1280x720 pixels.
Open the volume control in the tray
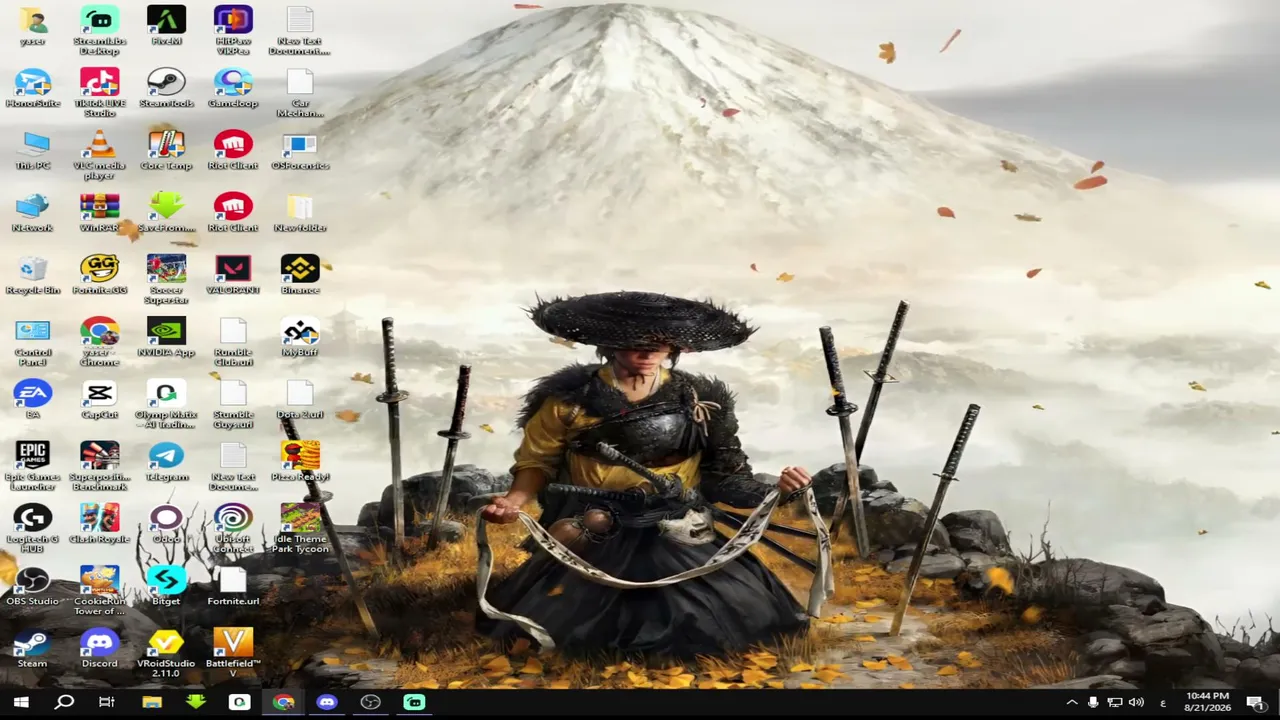tap(1136, 703)
